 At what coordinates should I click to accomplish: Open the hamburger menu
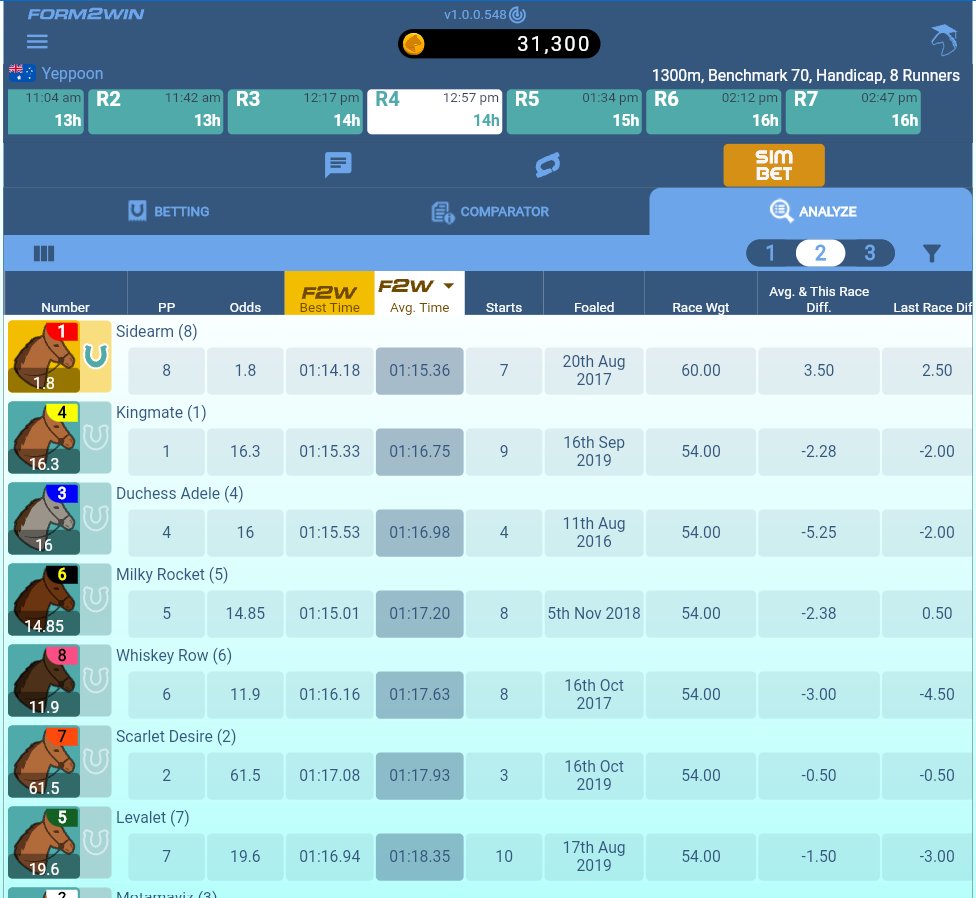[x=37, y=42]
